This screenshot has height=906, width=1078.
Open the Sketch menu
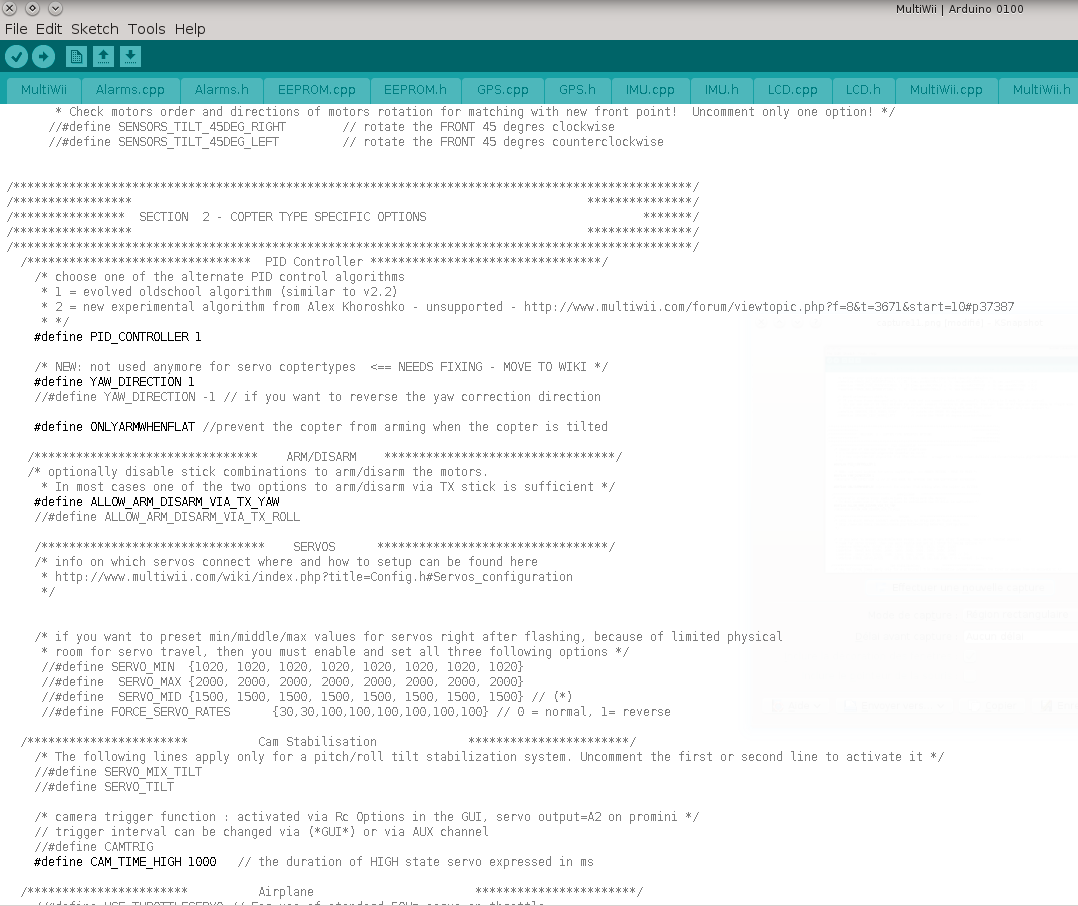(x=94, y=29)
